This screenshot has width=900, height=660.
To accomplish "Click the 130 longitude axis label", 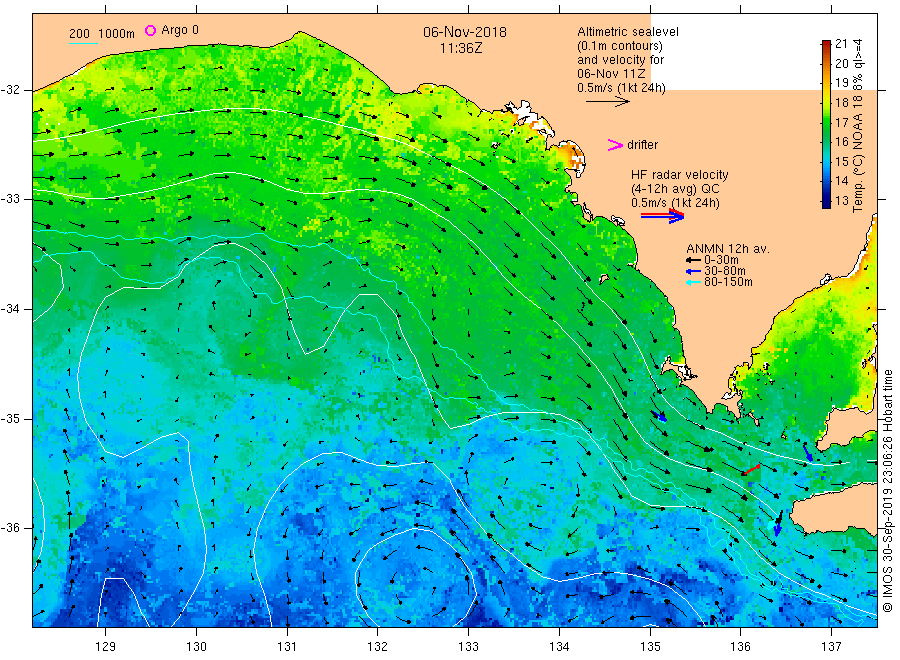I will tap(196, 647).
